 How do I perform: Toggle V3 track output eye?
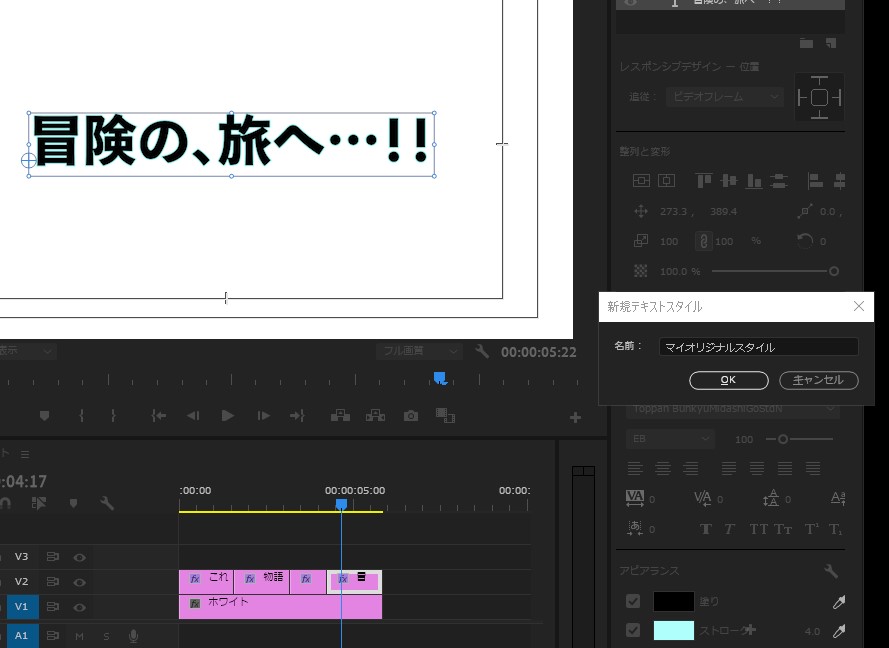pyautogui.click(x=79, y=557)
